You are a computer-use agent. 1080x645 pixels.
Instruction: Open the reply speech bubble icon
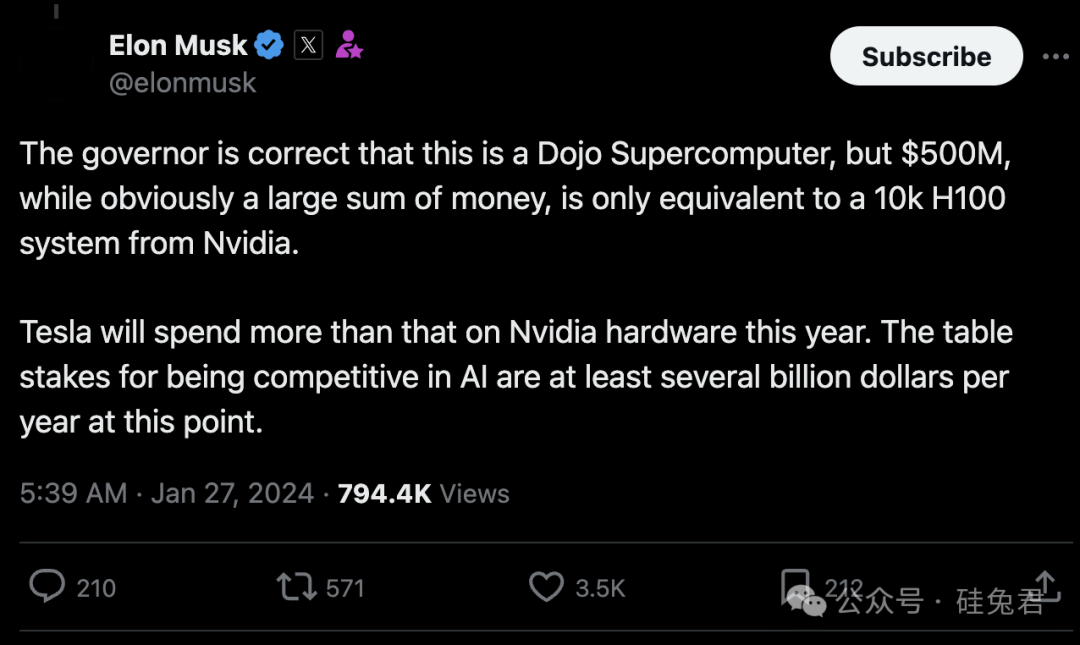coord(47,586)
